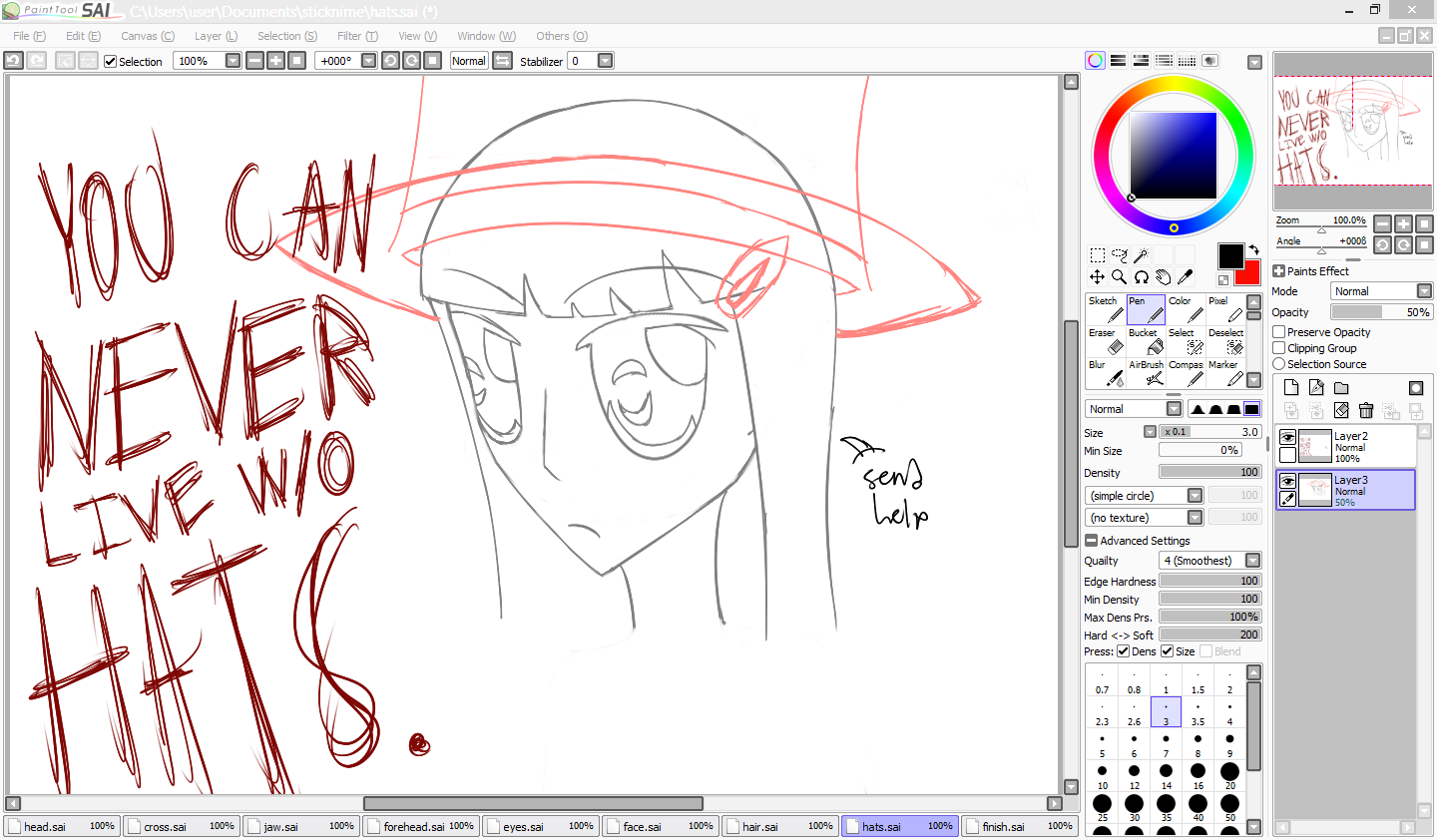Image resolution: width=1437 pixels, height=840 pixels.
Task: Enable Preserve Opacity checkbox
Action: click(x=1279, y=332)
